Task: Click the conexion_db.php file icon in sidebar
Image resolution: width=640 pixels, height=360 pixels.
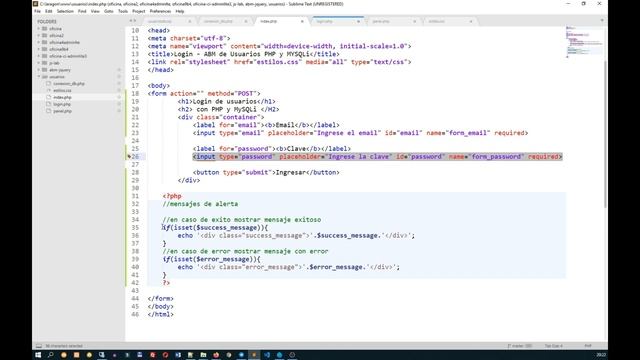Action: click(49, 84)
